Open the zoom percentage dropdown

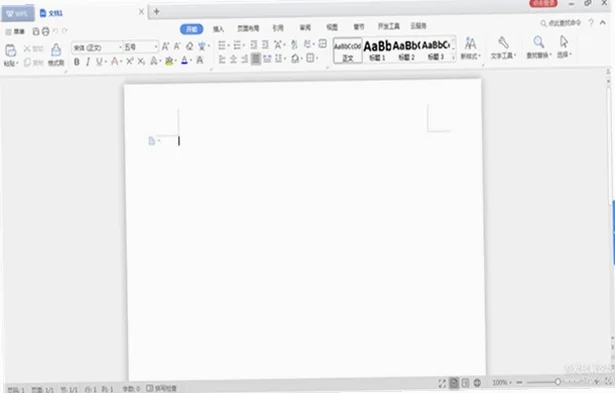tap(510, 382)
